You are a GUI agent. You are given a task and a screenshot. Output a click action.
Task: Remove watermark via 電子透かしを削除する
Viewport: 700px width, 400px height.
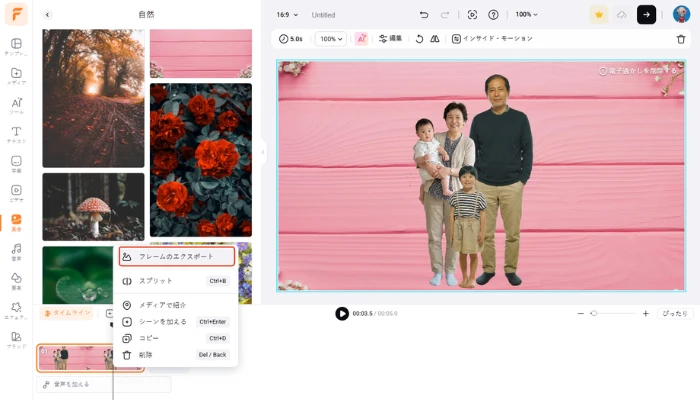point(638,71)
